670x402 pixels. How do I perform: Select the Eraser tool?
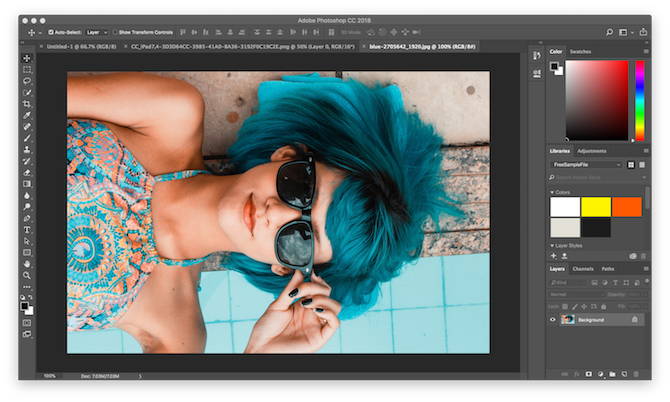27,172
